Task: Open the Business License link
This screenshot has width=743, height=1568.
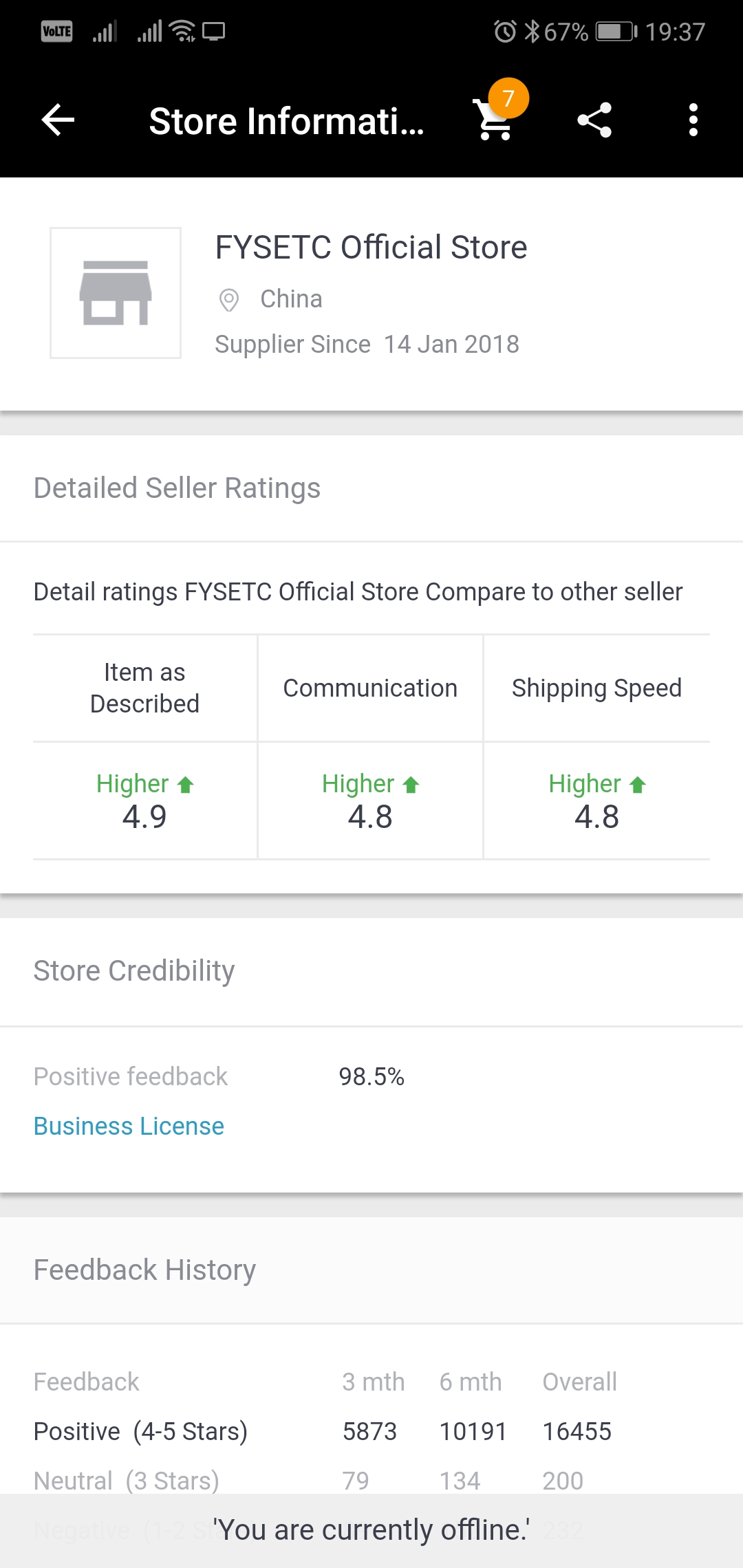Action: tap(129, 1126)
